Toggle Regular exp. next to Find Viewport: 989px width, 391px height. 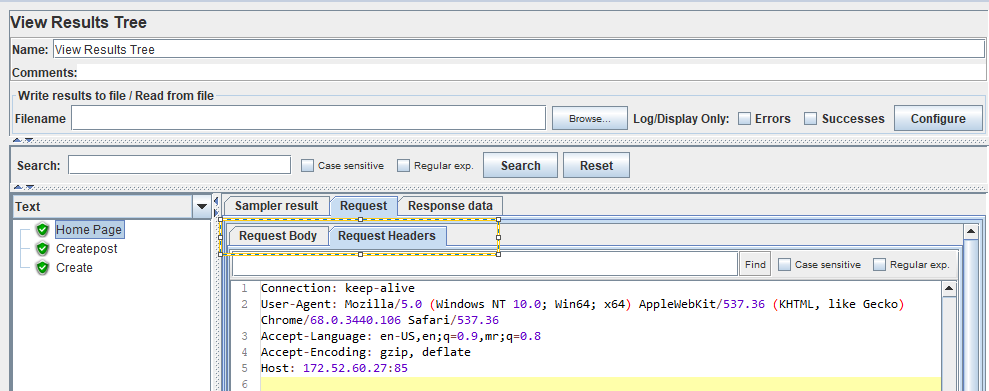pos(879,265)
